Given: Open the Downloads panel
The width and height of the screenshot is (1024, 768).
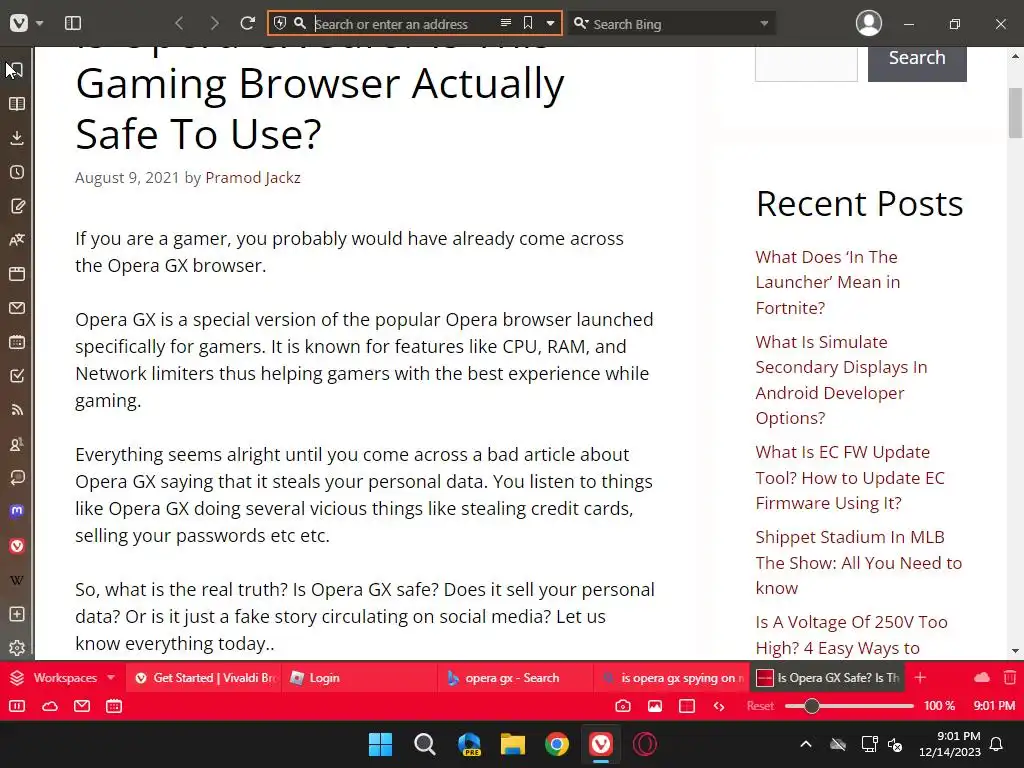Looking at the screenshot, I should 17,138.
